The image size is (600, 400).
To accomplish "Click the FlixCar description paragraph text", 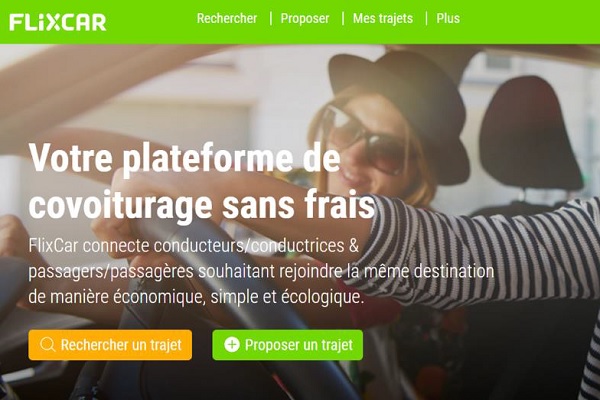I will tap(261, 271).
